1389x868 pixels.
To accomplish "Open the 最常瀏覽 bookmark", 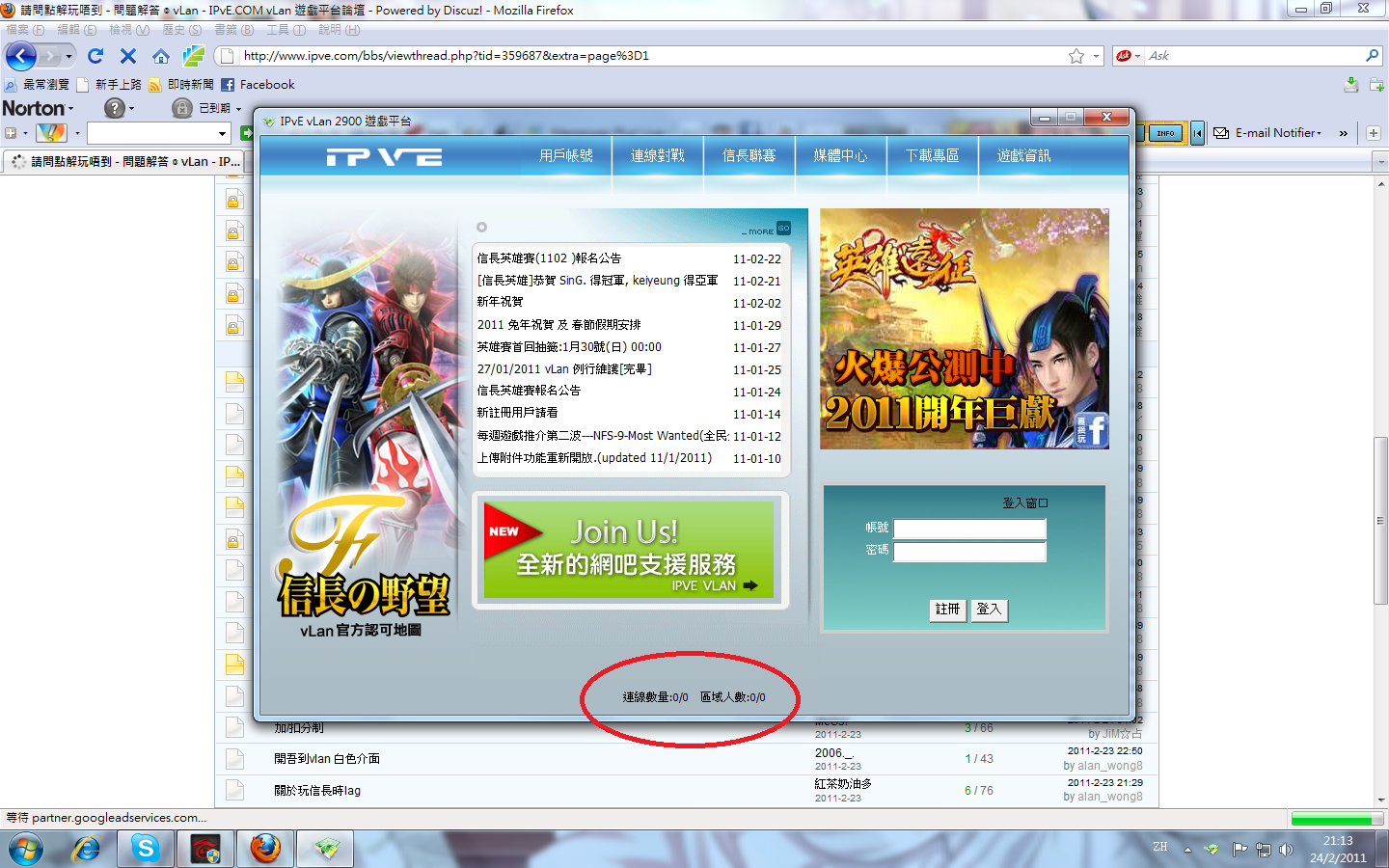I will [37, 85].
